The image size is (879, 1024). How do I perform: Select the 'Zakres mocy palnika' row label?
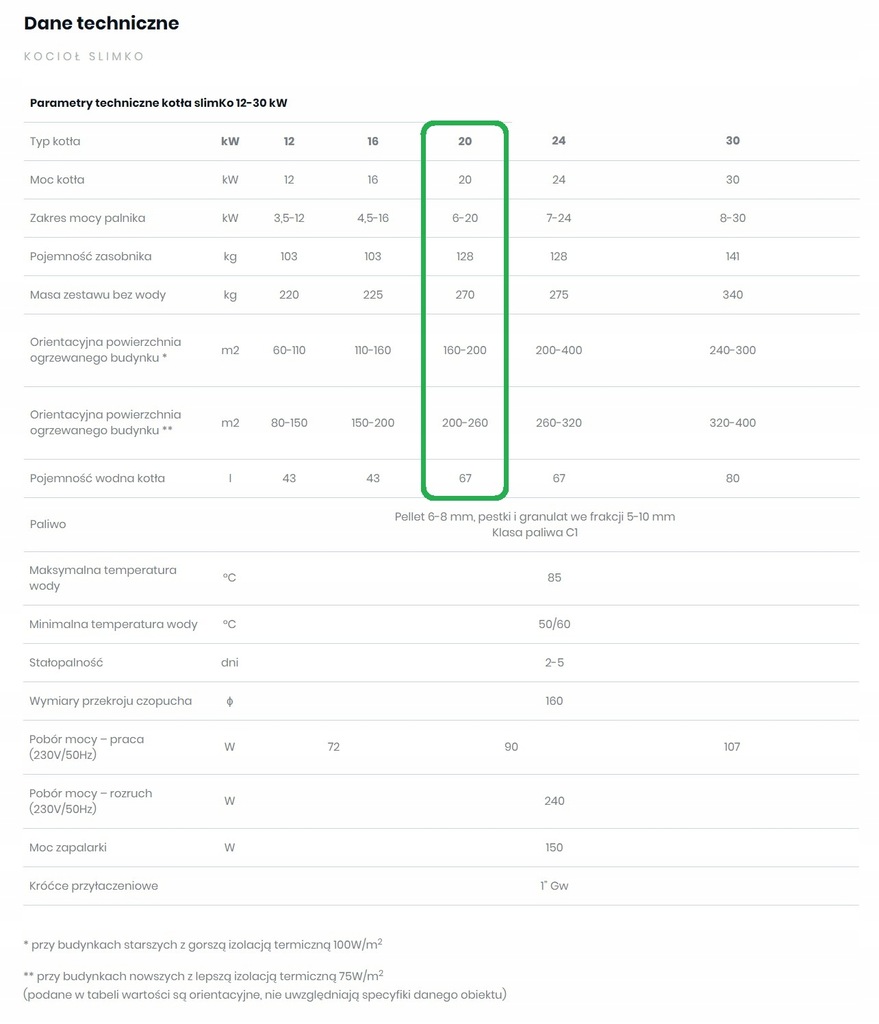point(88,218)
